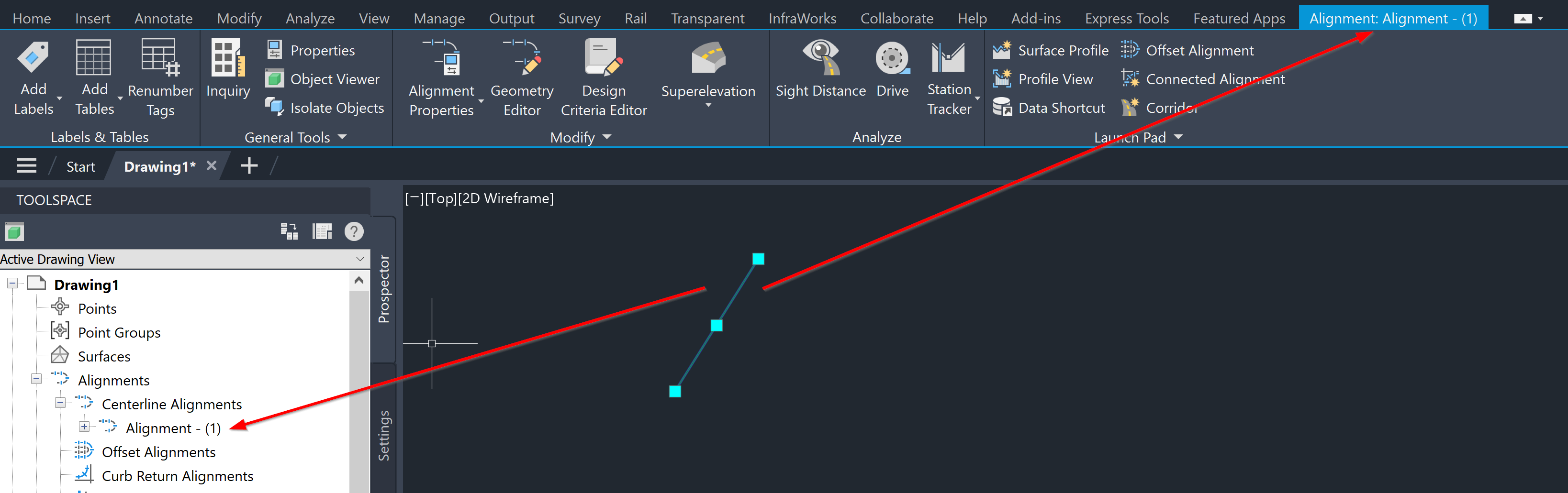
Task: Expand the General Tools panel
Action: (x=341, y=137)
